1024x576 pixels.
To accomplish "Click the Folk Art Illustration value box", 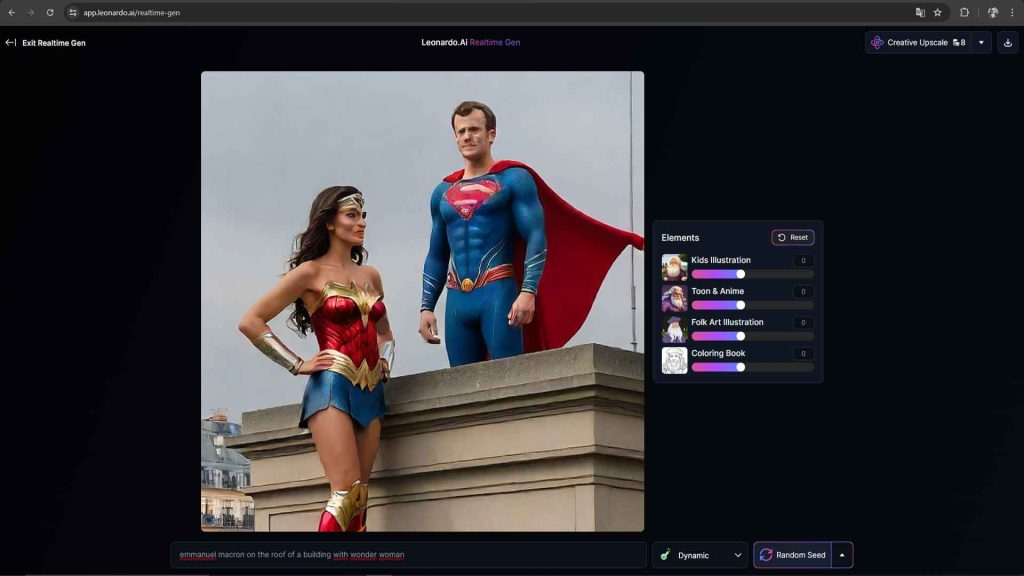I will (x=803, y=323).
